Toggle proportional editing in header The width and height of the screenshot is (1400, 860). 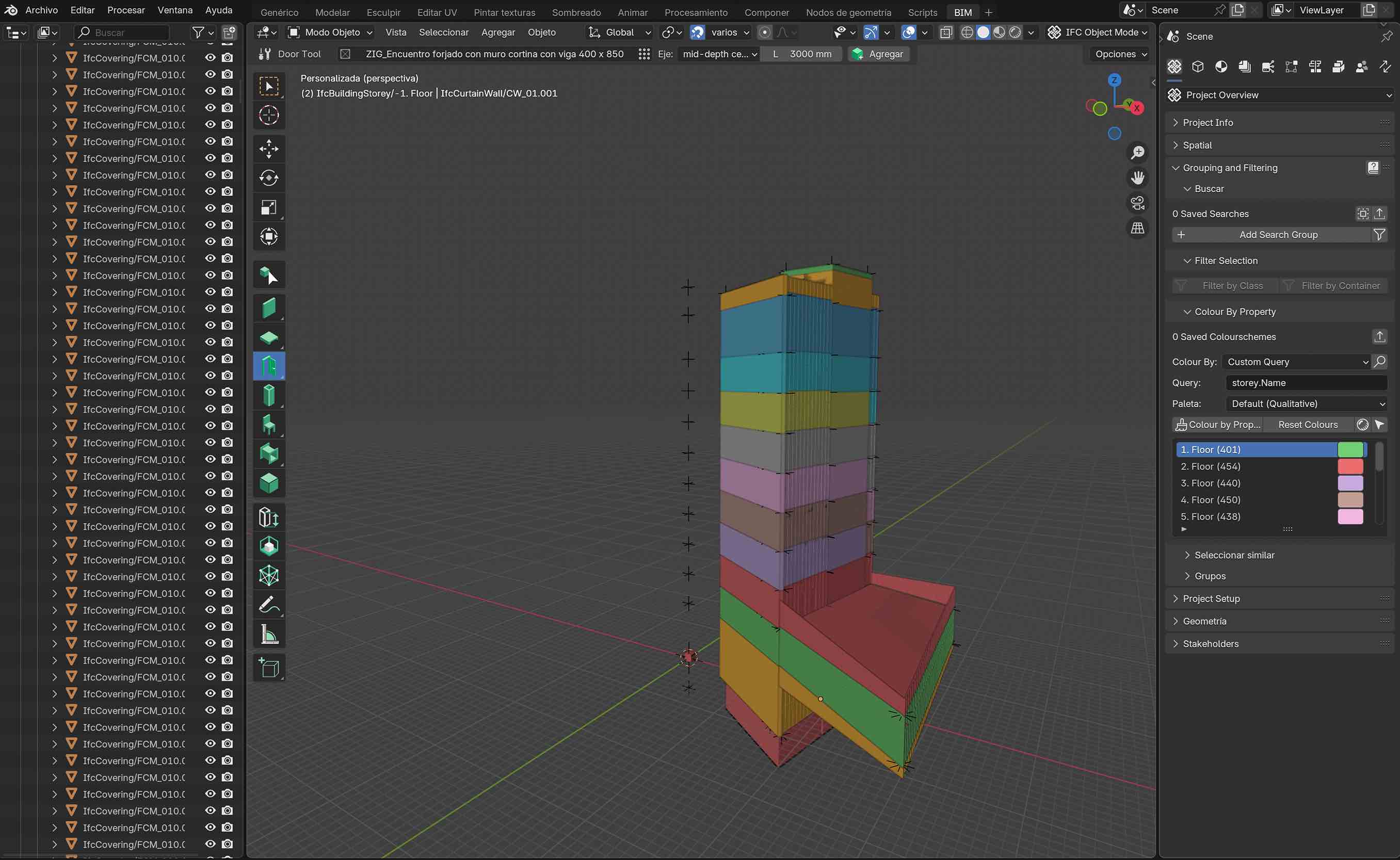coord(765,33)
